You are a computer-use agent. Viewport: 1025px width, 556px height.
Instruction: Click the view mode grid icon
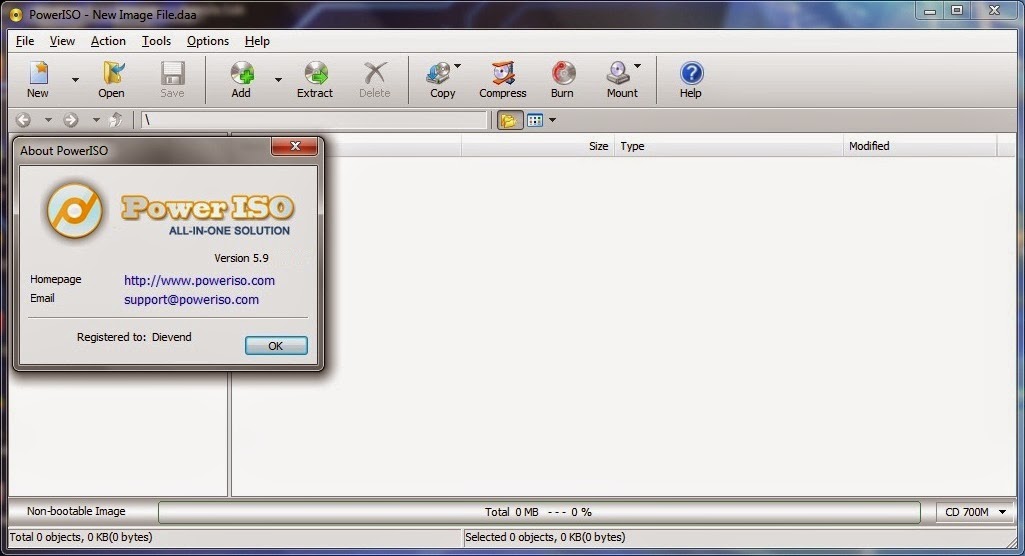(535, 120)
